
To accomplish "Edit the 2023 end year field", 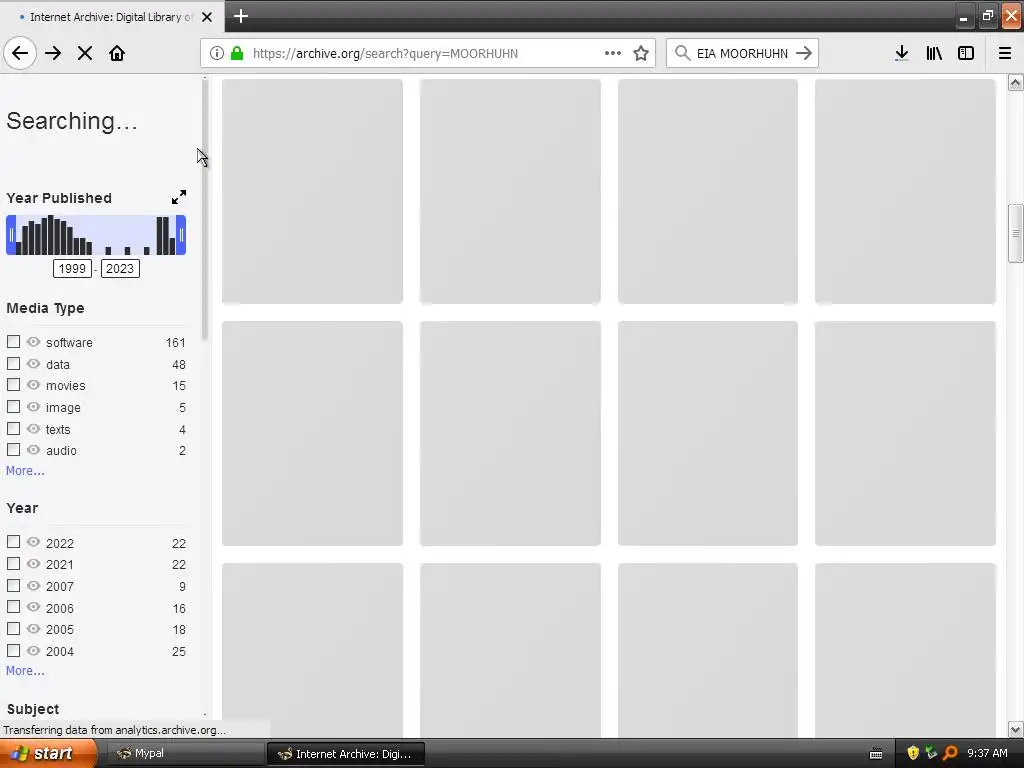I will 120,268.
